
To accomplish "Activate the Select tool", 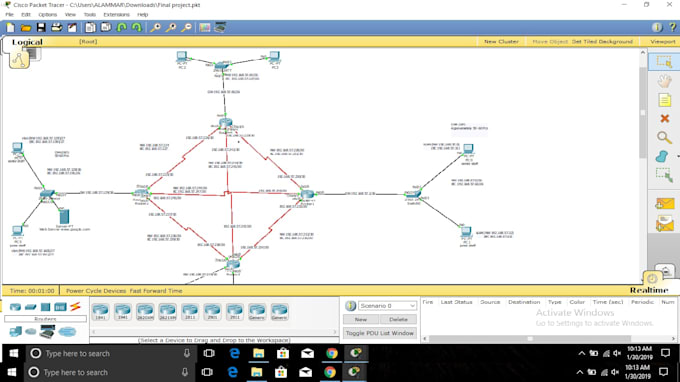I will [x=664, y=62].
